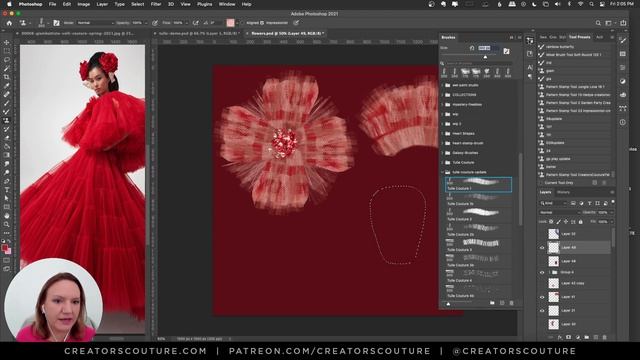Open the Opacity dropdown in options bar
This screenshot has width=640, height=360.
pyautogui.click(x=146, y=23)
